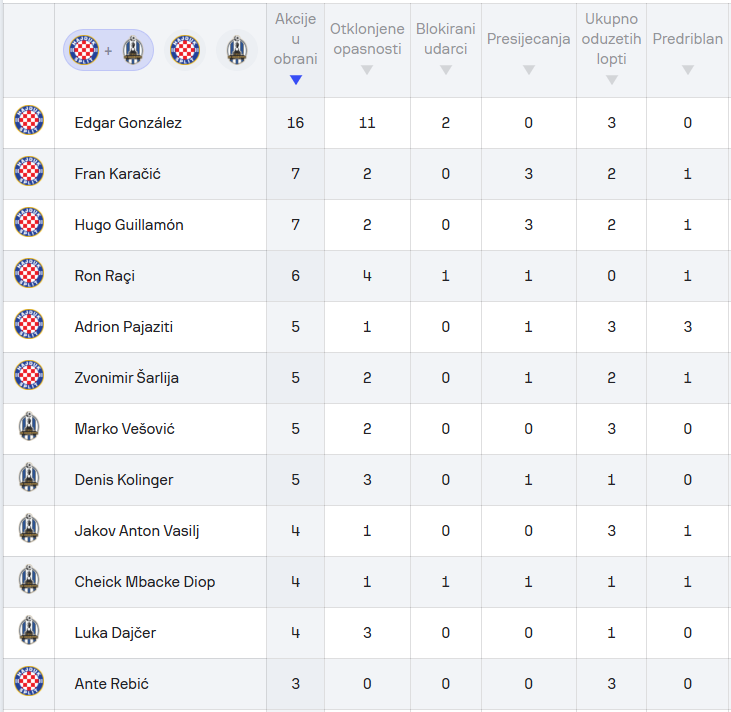This screenshot has height=712, width=731.
Task: Select Zvonimir Šarlija table row name
Action: point(127,378)
